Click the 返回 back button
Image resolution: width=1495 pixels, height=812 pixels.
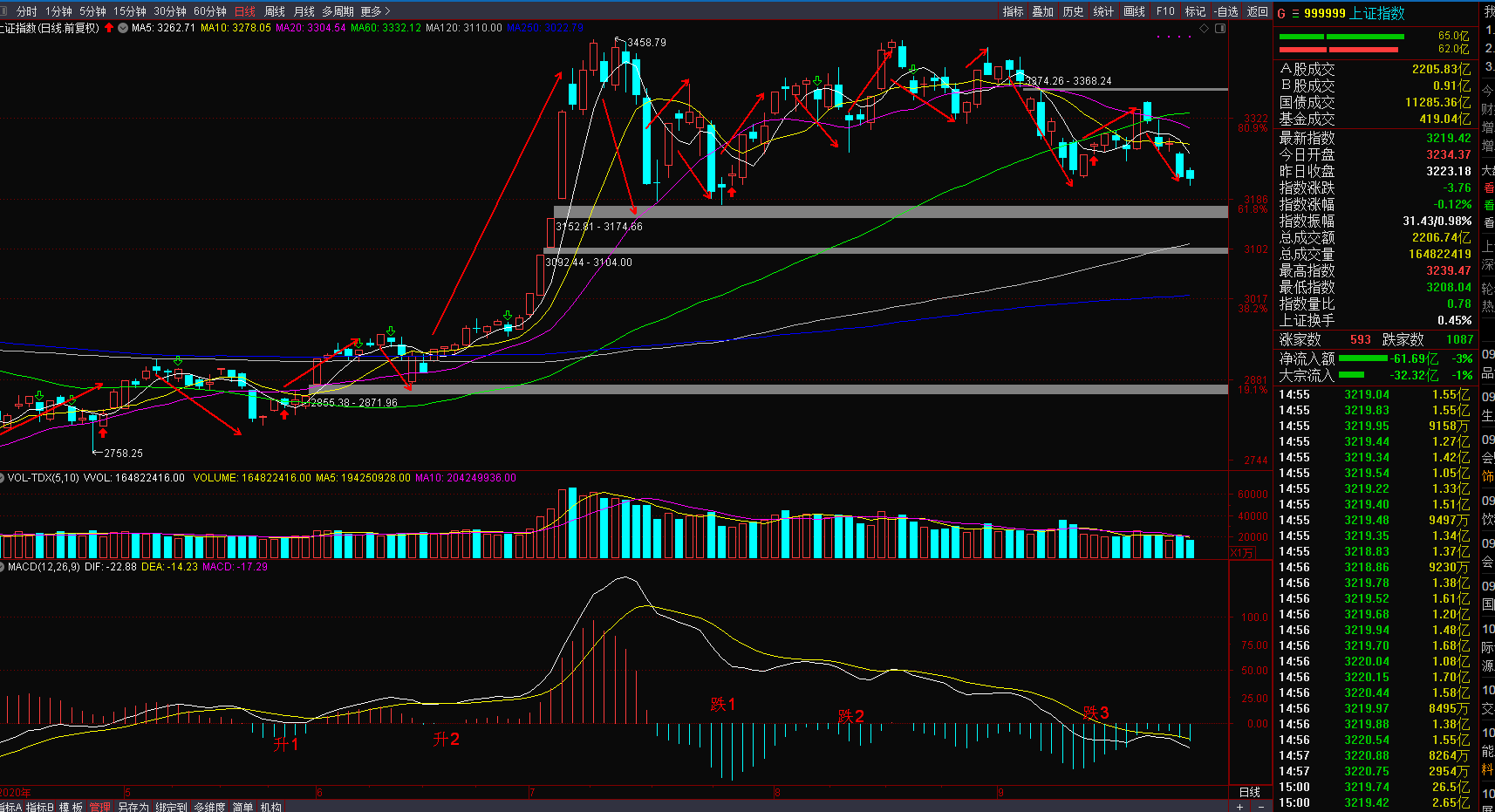1258,11
